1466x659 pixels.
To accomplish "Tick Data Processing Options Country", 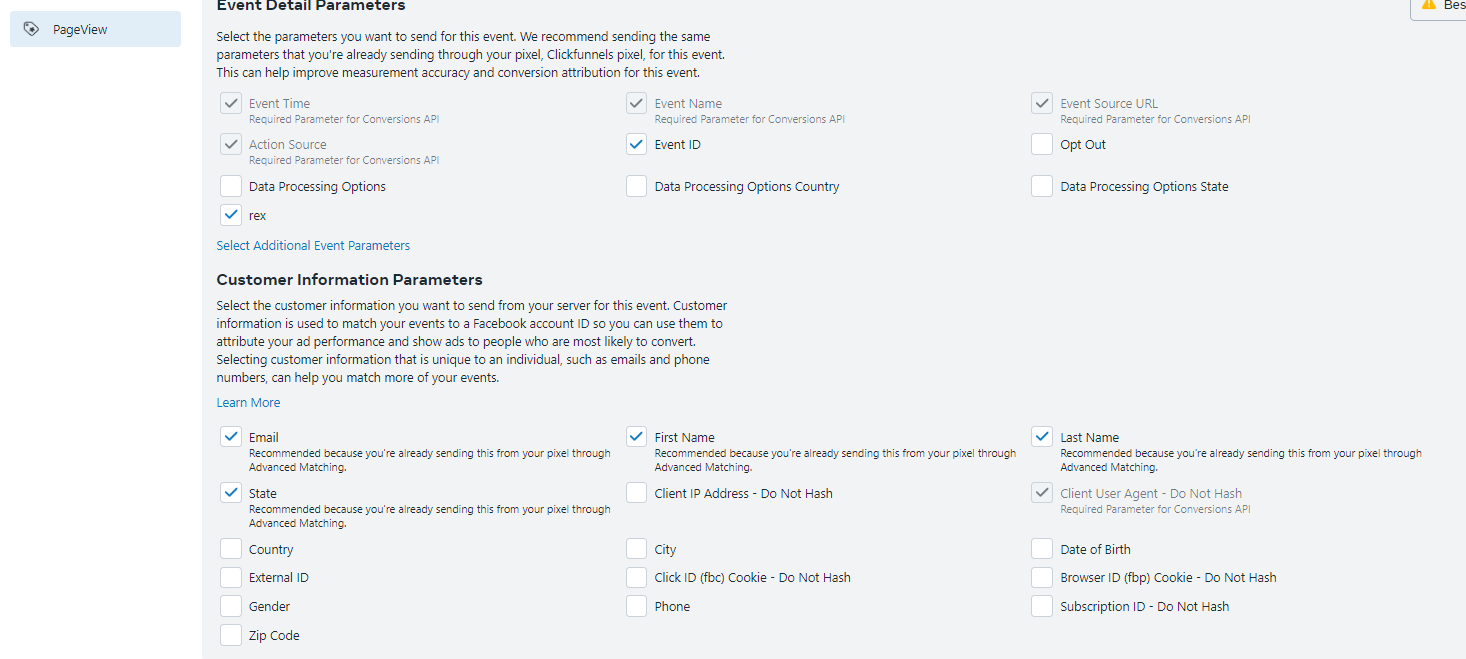I will [x=636, y=186].
